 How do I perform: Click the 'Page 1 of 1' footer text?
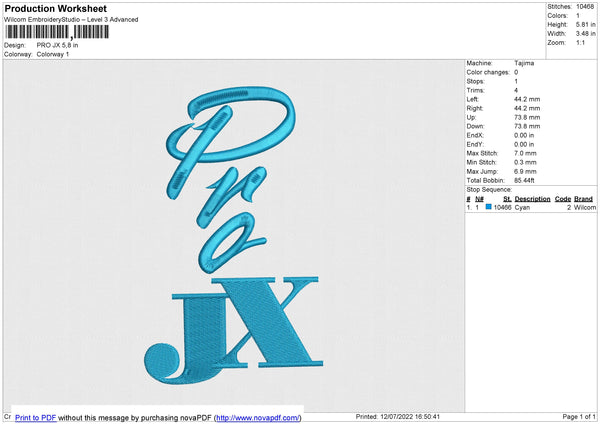pyautogui.click(x=579, y=417)
